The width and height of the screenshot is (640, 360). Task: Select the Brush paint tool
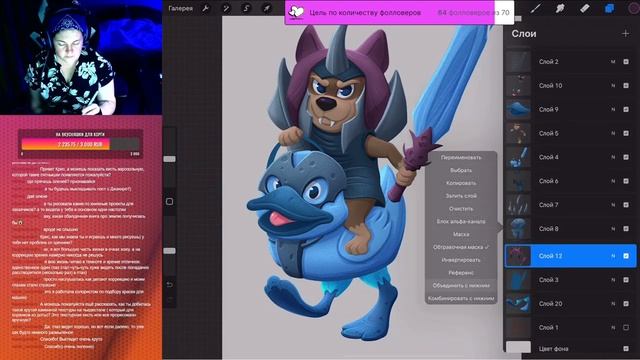(x=536, y=8)
